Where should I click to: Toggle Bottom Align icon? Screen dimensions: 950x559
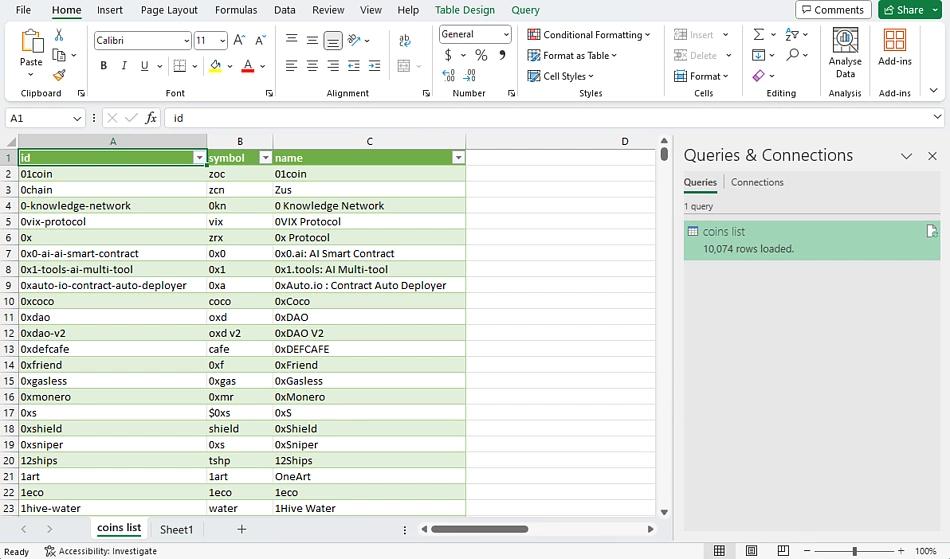pos(333,40)
